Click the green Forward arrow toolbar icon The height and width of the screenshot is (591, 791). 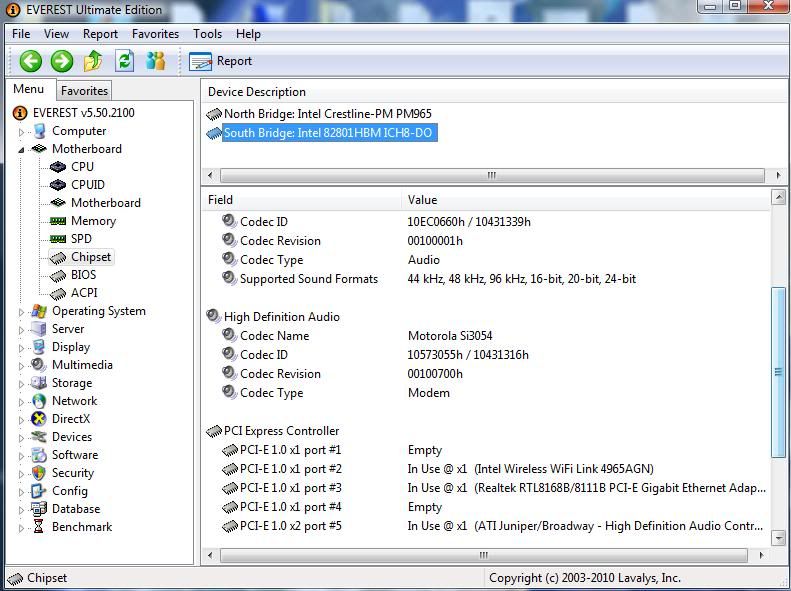click(x=62, y=61)
